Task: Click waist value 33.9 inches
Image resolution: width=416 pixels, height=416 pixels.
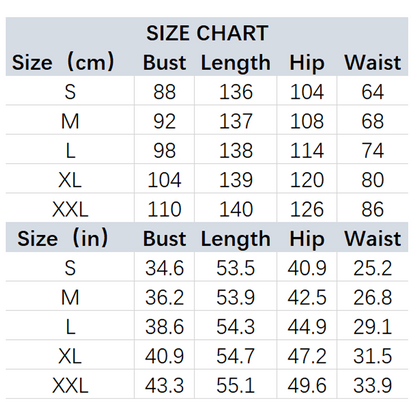Action: tap(373, 386)
